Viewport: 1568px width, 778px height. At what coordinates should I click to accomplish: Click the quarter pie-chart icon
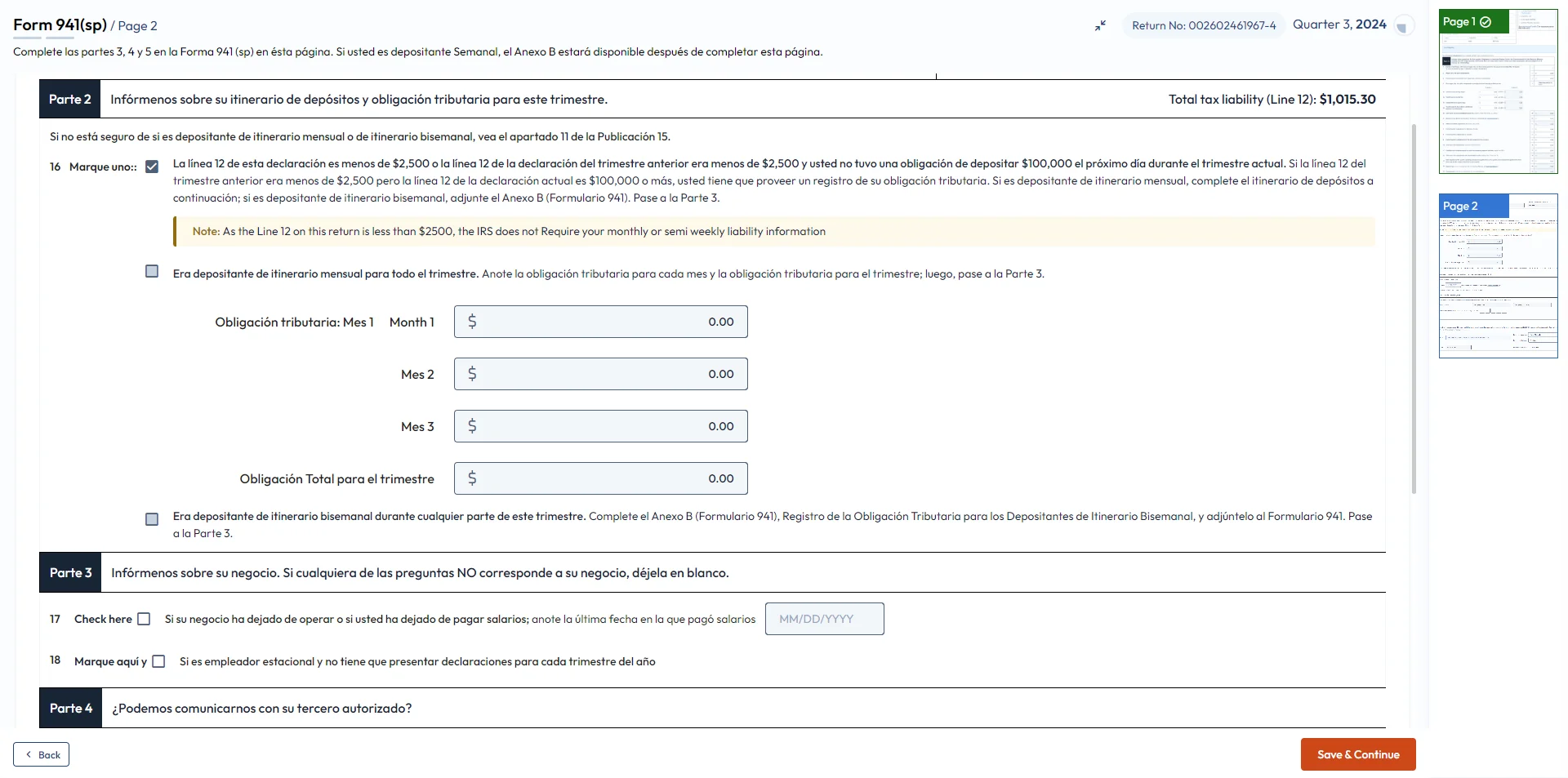click(x=1403, y=26)
